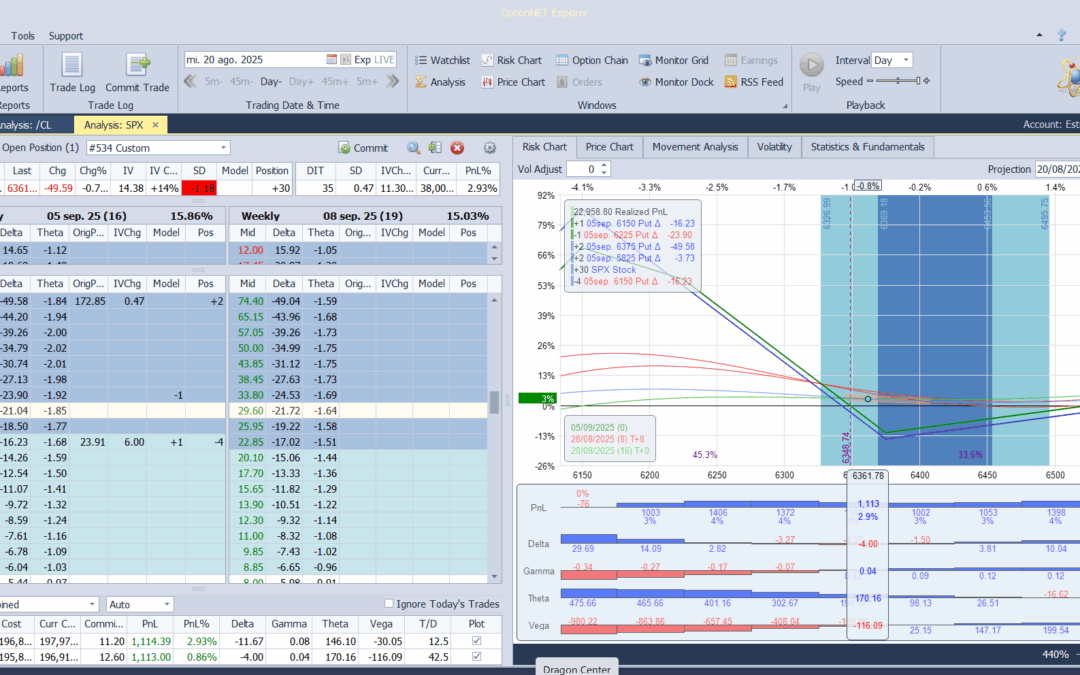Open the Trade Log icon
Screen dimensions: 1080x675
(72, 66)
